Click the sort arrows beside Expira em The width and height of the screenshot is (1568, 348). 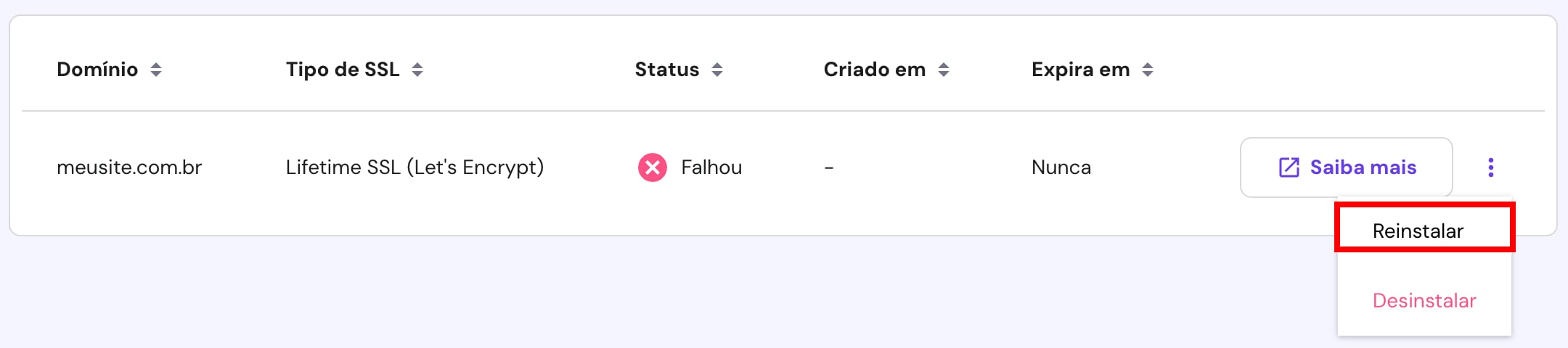point(1148,70)
